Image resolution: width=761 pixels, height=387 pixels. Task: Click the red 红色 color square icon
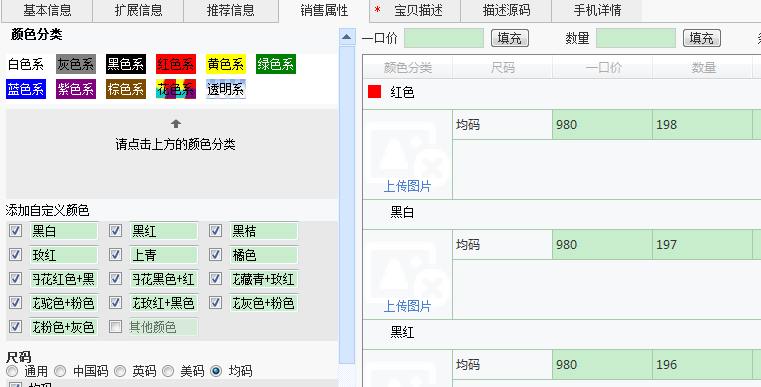[374, 92]
